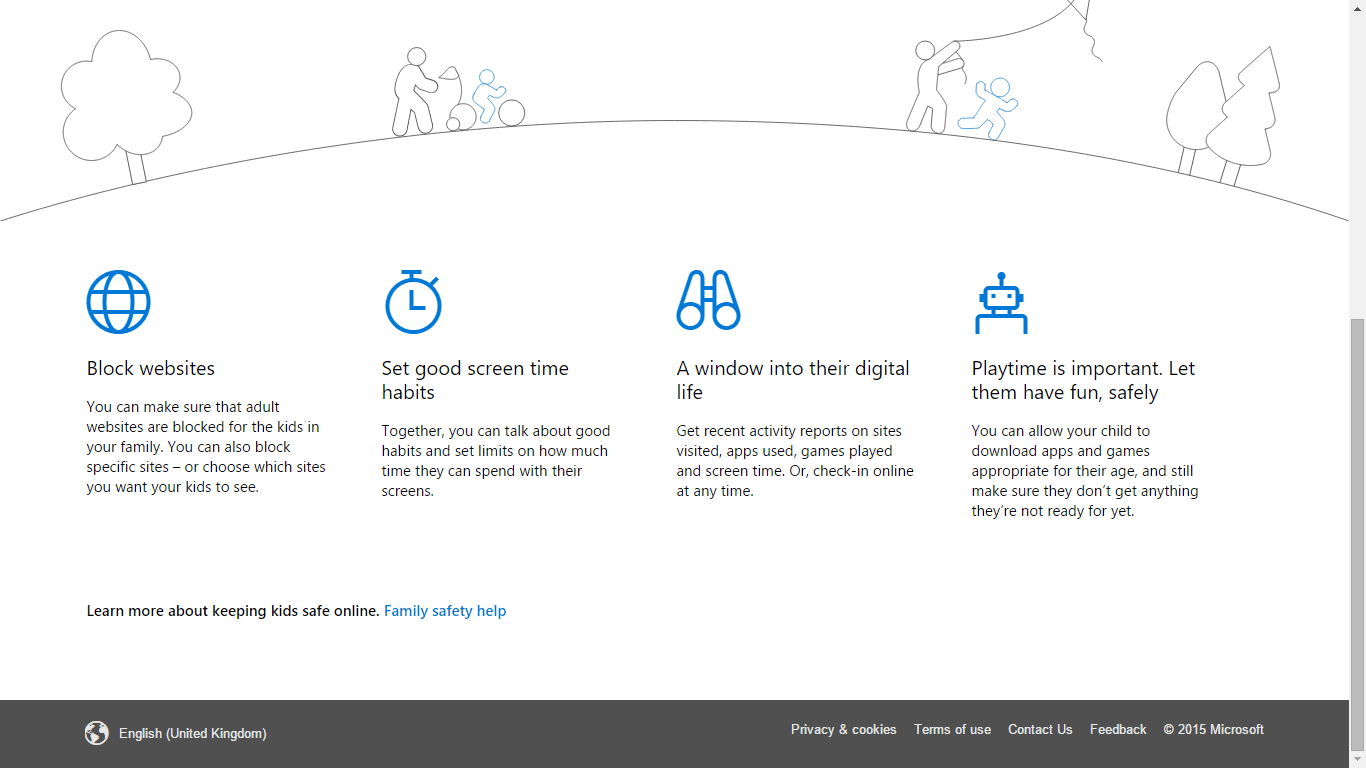Click the binoculars icon
Image resolution: width=1366 pixels, height=768 pixels.
click(708, 300)
